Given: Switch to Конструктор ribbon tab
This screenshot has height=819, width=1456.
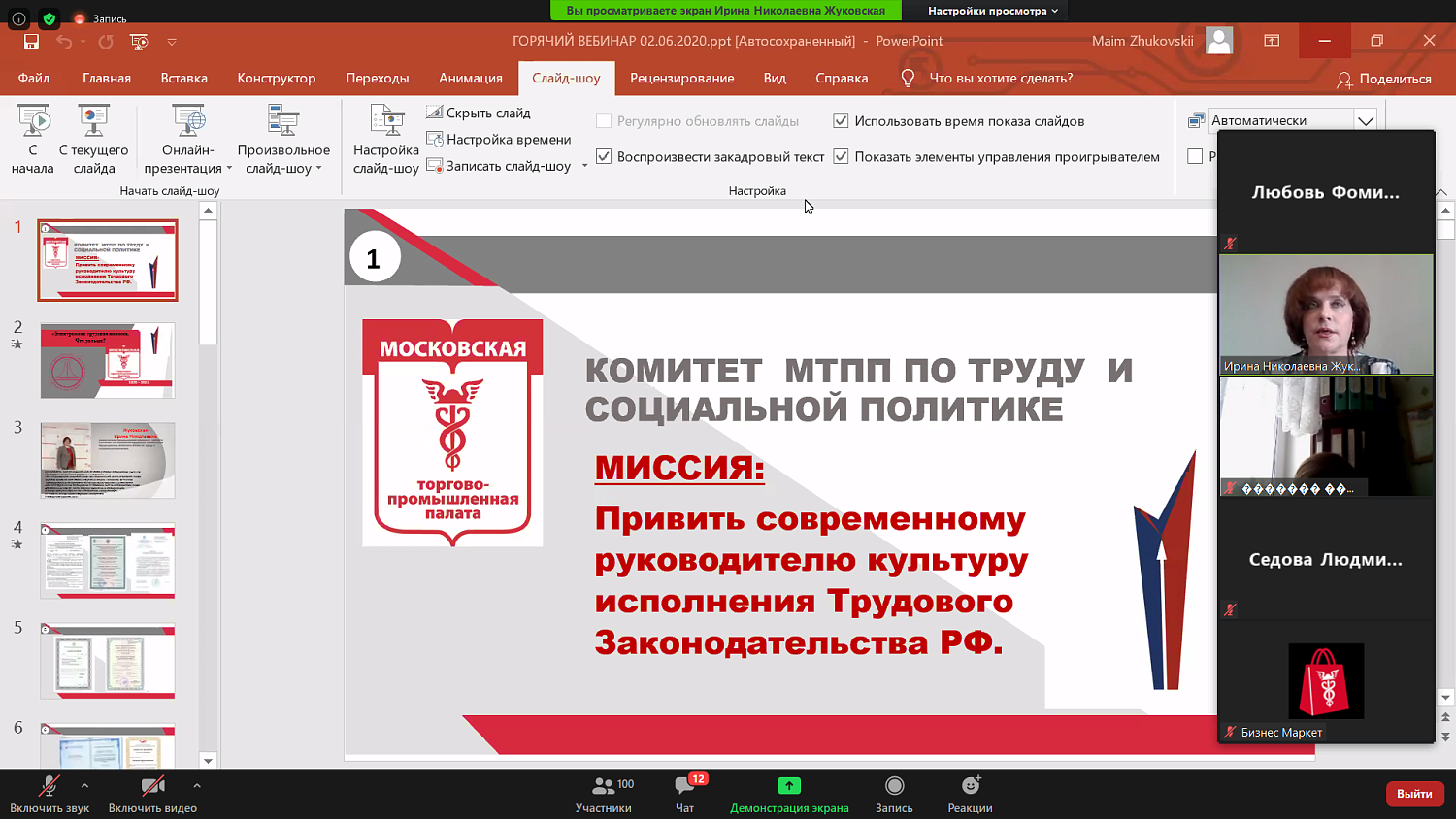Looking at the screenshot, I should pos(277,78).
